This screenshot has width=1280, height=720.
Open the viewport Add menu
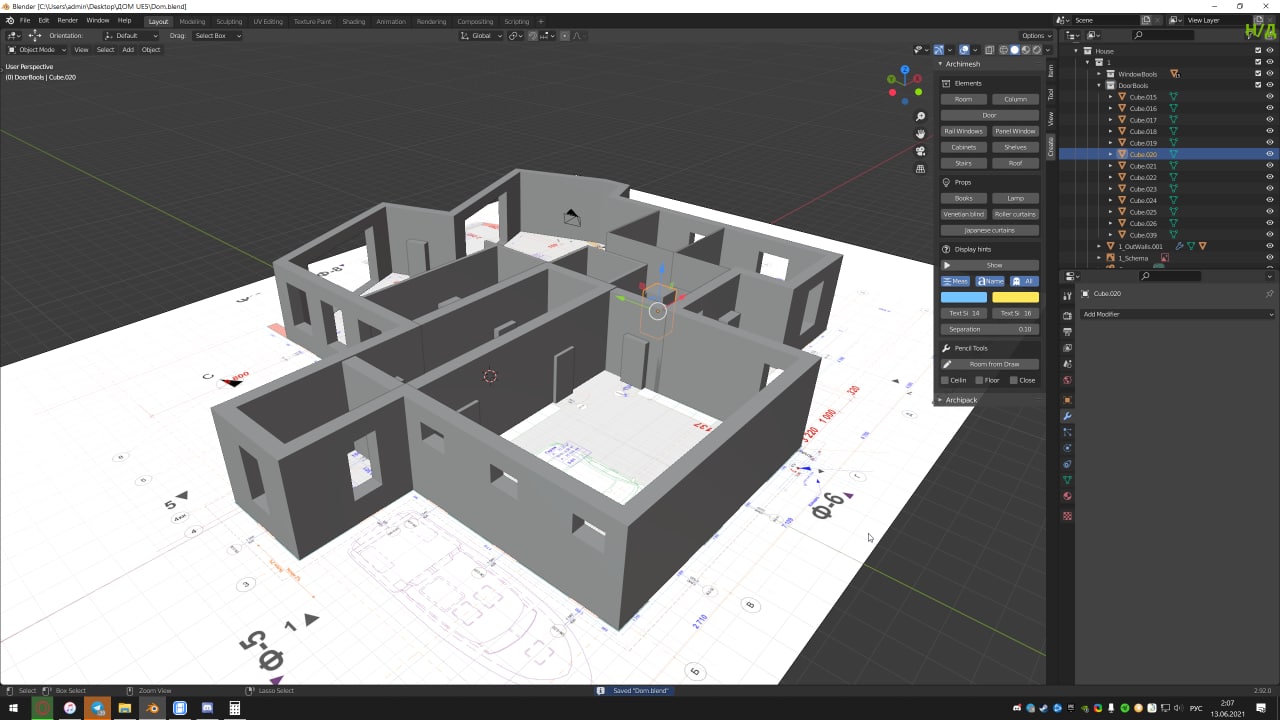point(128,50)
